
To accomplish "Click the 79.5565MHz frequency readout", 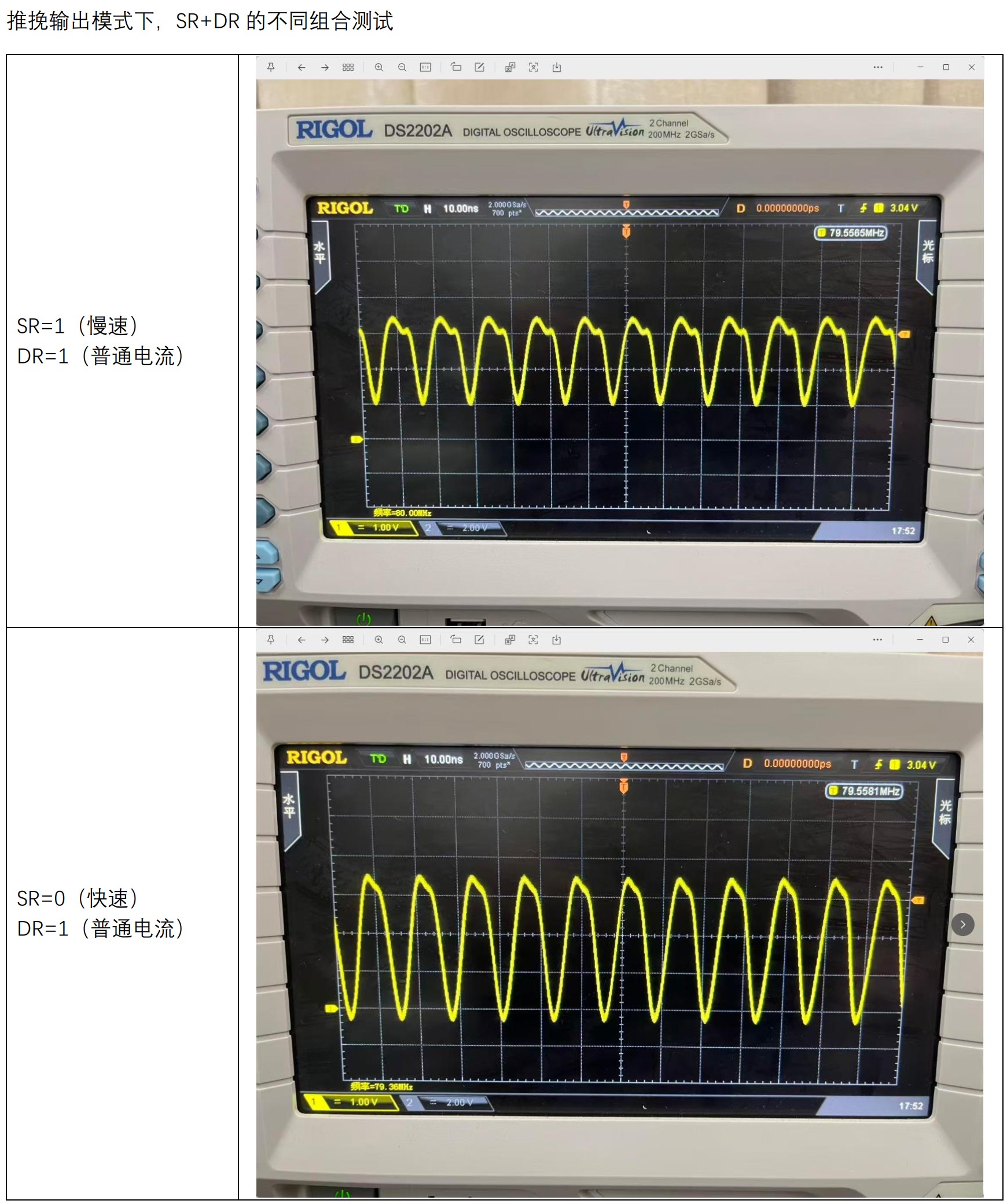I will pos(851,233).
